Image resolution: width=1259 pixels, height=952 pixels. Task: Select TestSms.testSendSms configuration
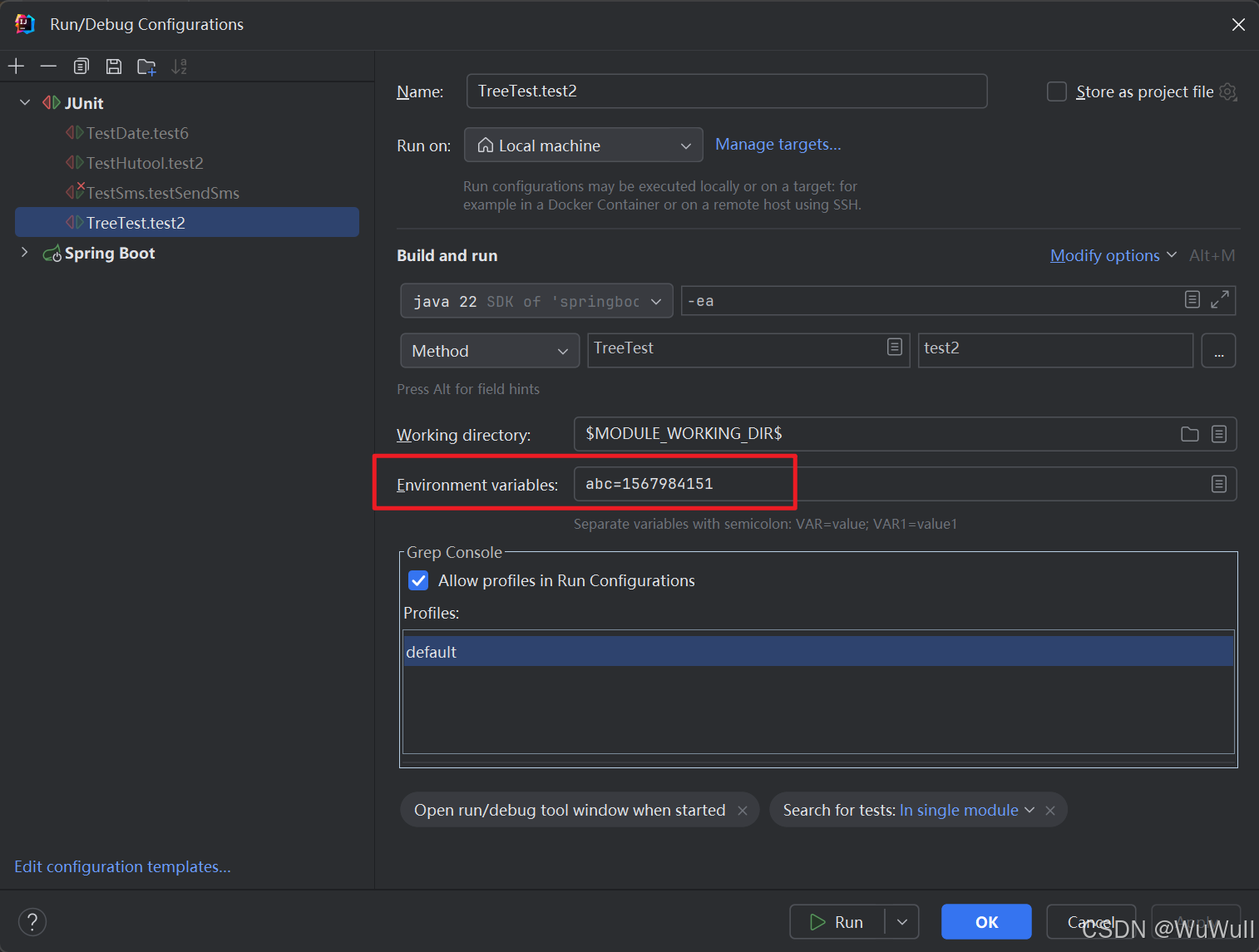[163, 193]
